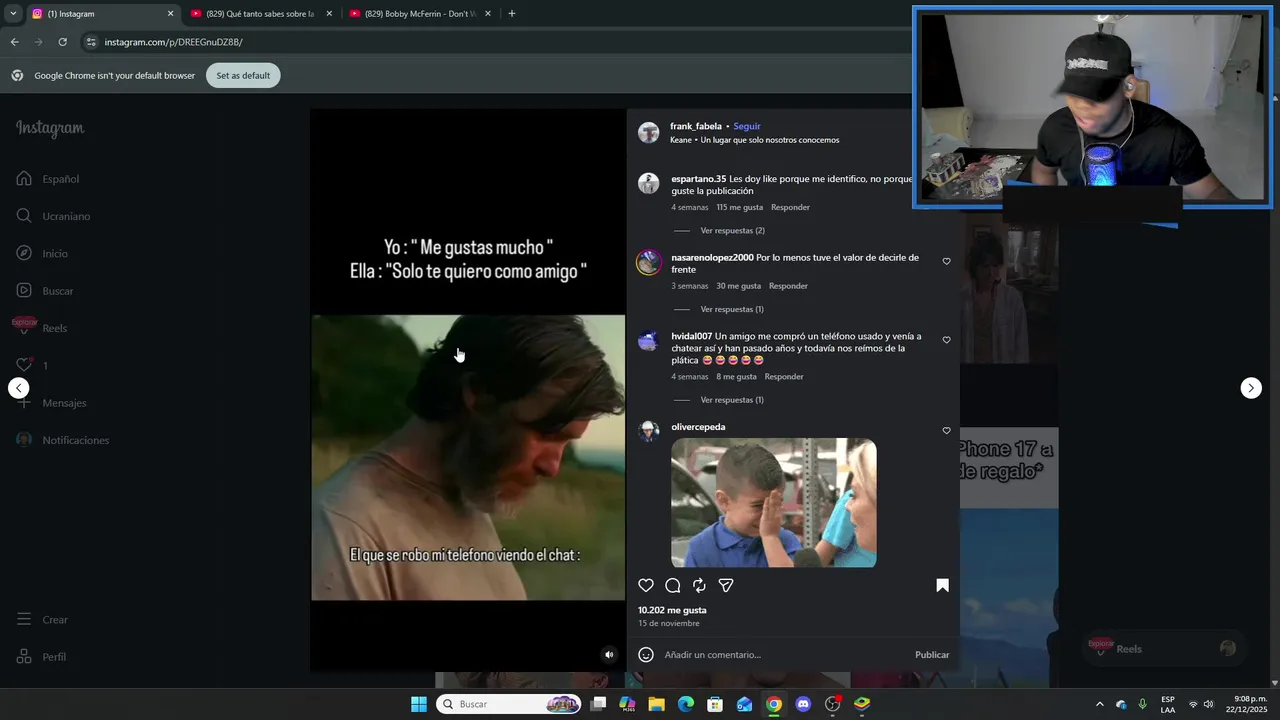This screenshot has height=720, width=1280.
Task: Open the Windows Start menu
Action: (419, 704)
